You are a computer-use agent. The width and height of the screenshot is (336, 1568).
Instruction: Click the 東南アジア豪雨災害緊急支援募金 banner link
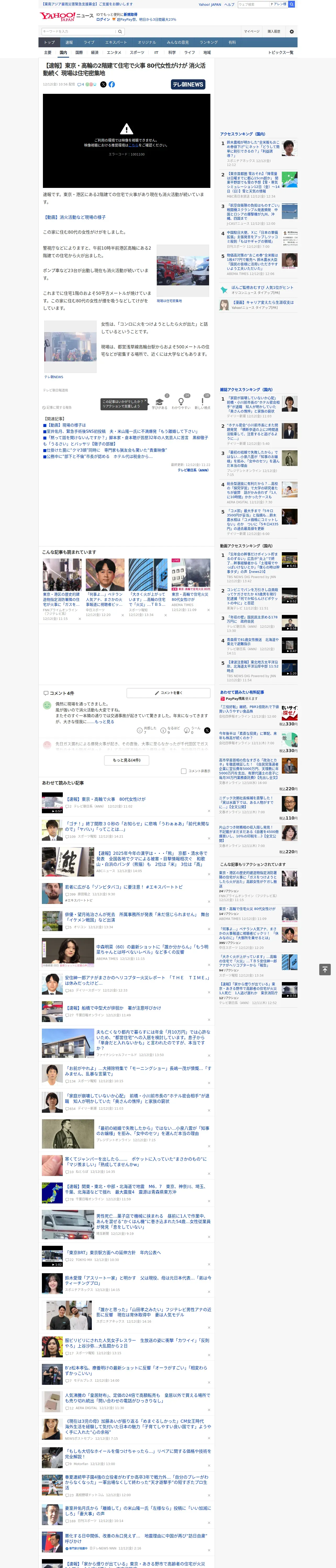click(87, 4)
